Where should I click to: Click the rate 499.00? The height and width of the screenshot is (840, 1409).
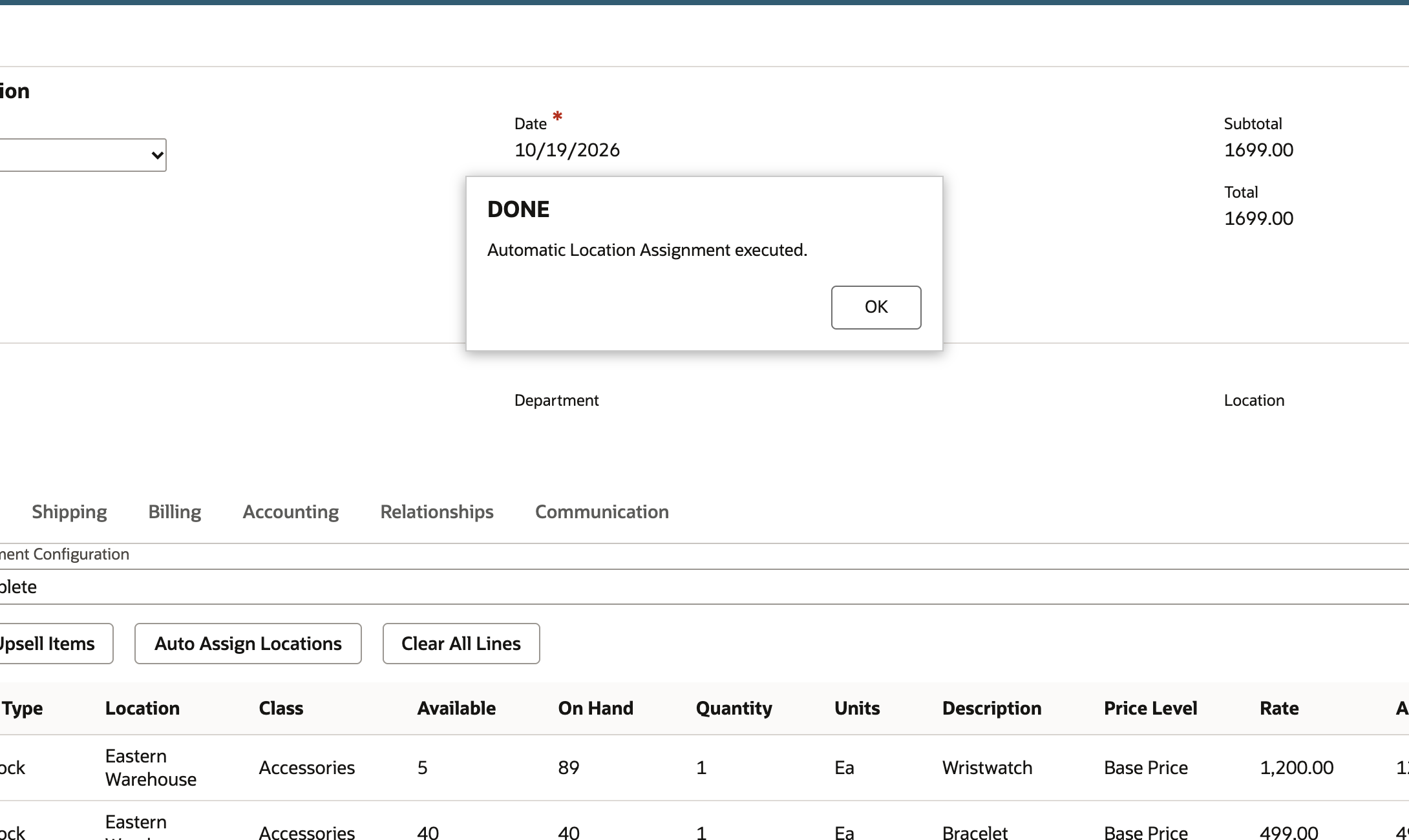[1289, 833]
